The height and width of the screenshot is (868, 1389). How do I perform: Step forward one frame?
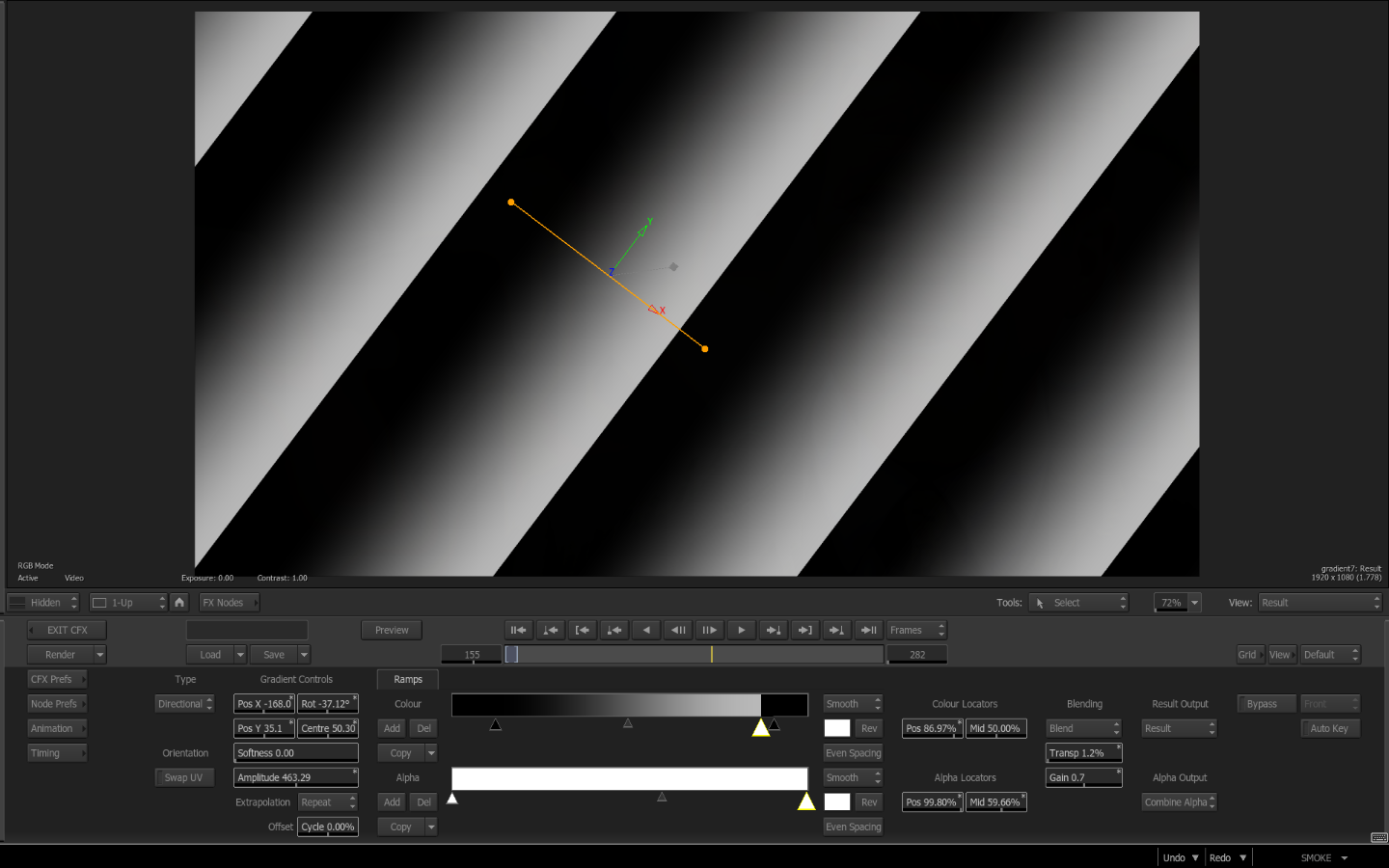pyautogui.click(x=709, y=631)
